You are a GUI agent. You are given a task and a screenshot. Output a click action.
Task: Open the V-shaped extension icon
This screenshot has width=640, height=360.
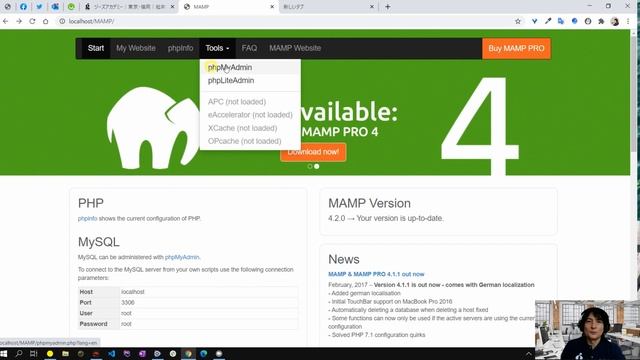(534, 21)
